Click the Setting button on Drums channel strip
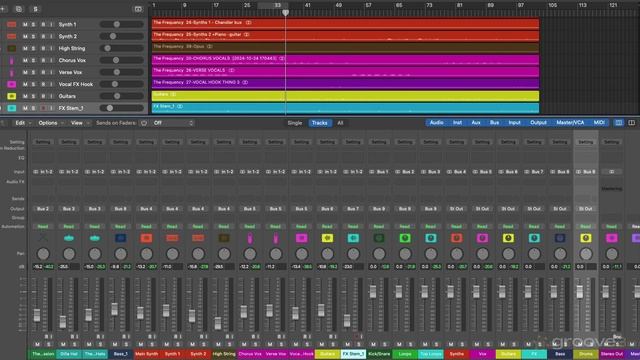The image size is (640, 360). [x=586, y=142]
